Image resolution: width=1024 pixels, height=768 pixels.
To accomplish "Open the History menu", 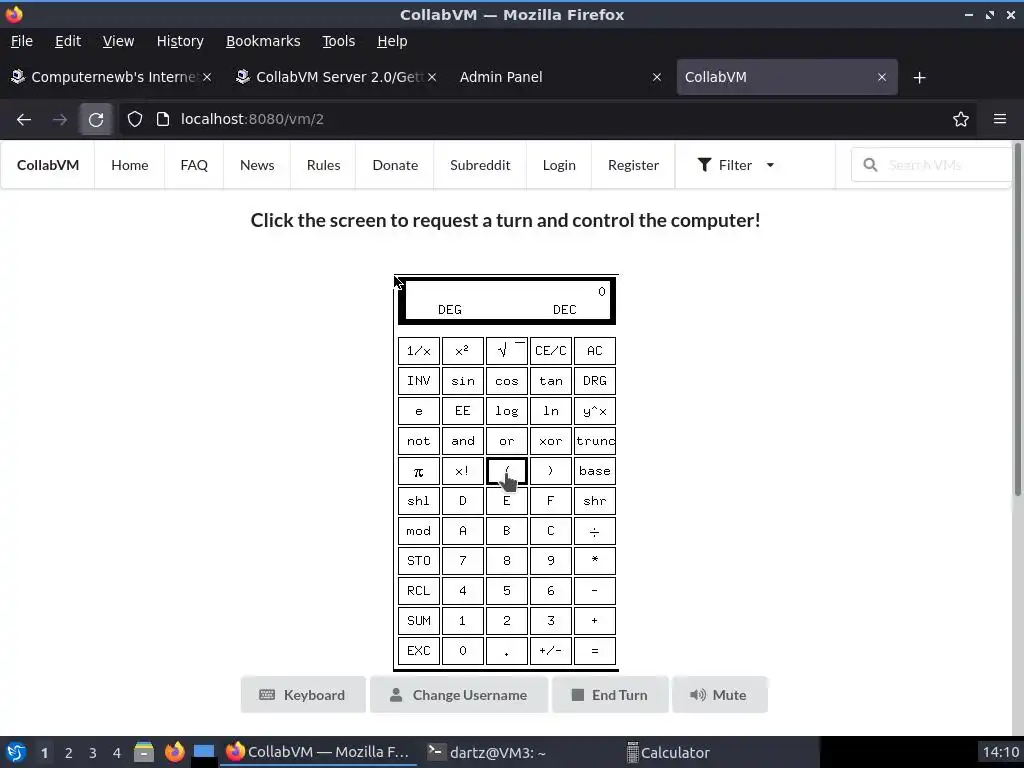I will point(180,41).
